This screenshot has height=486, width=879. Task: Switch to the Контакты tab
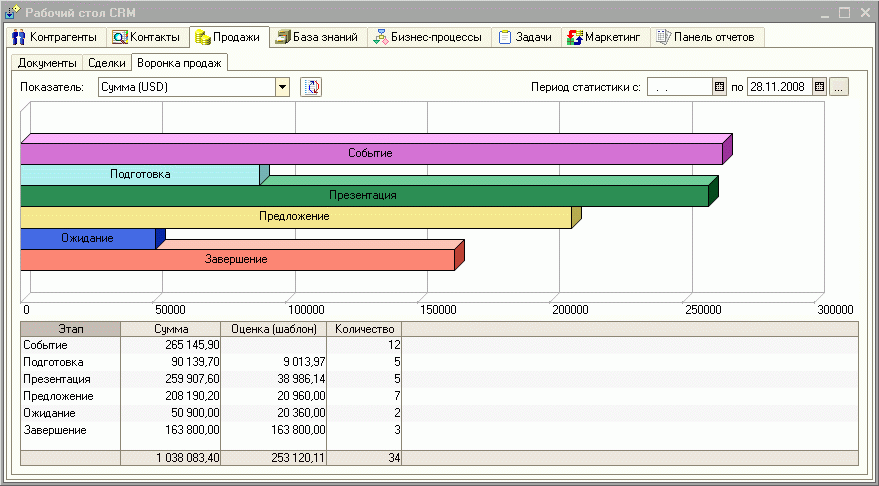point(146,37)
